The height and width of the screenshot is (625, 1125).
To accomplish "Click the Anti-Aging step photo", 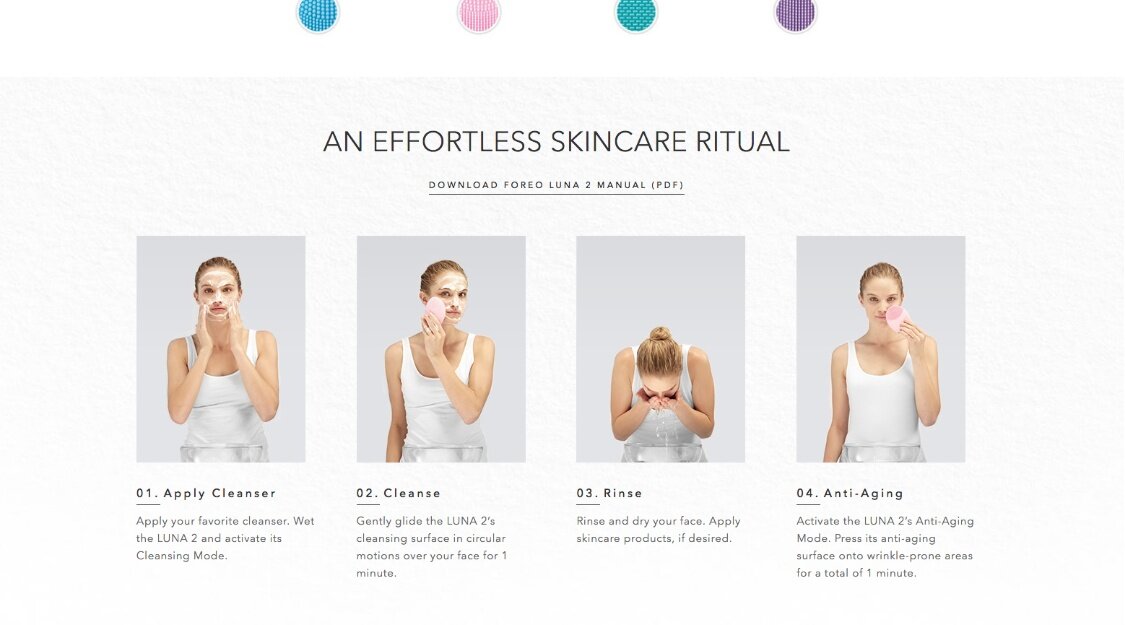I will point(881,349).
